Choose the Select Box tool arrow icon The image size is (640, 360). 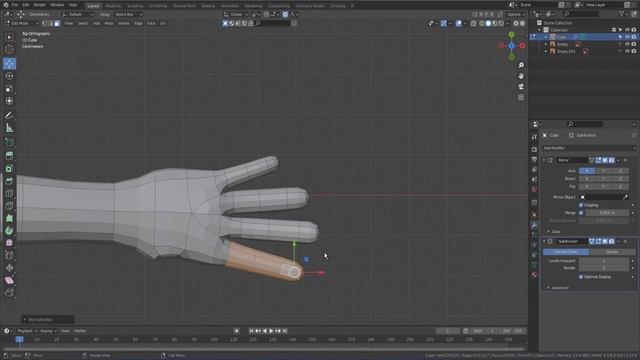[x=9, y=37]
